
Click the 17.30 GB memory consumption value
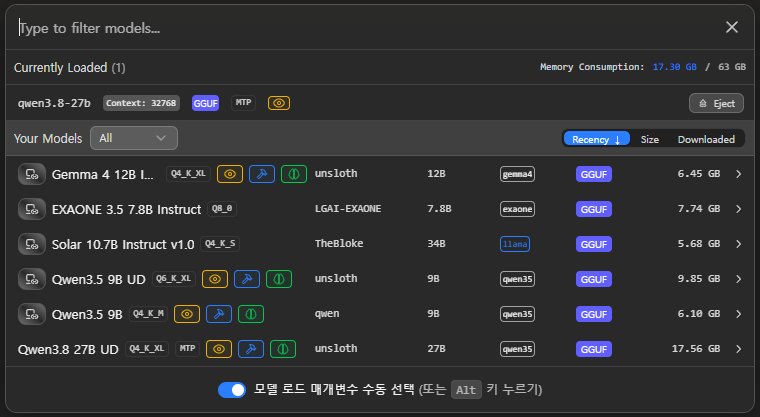point(674,67)
